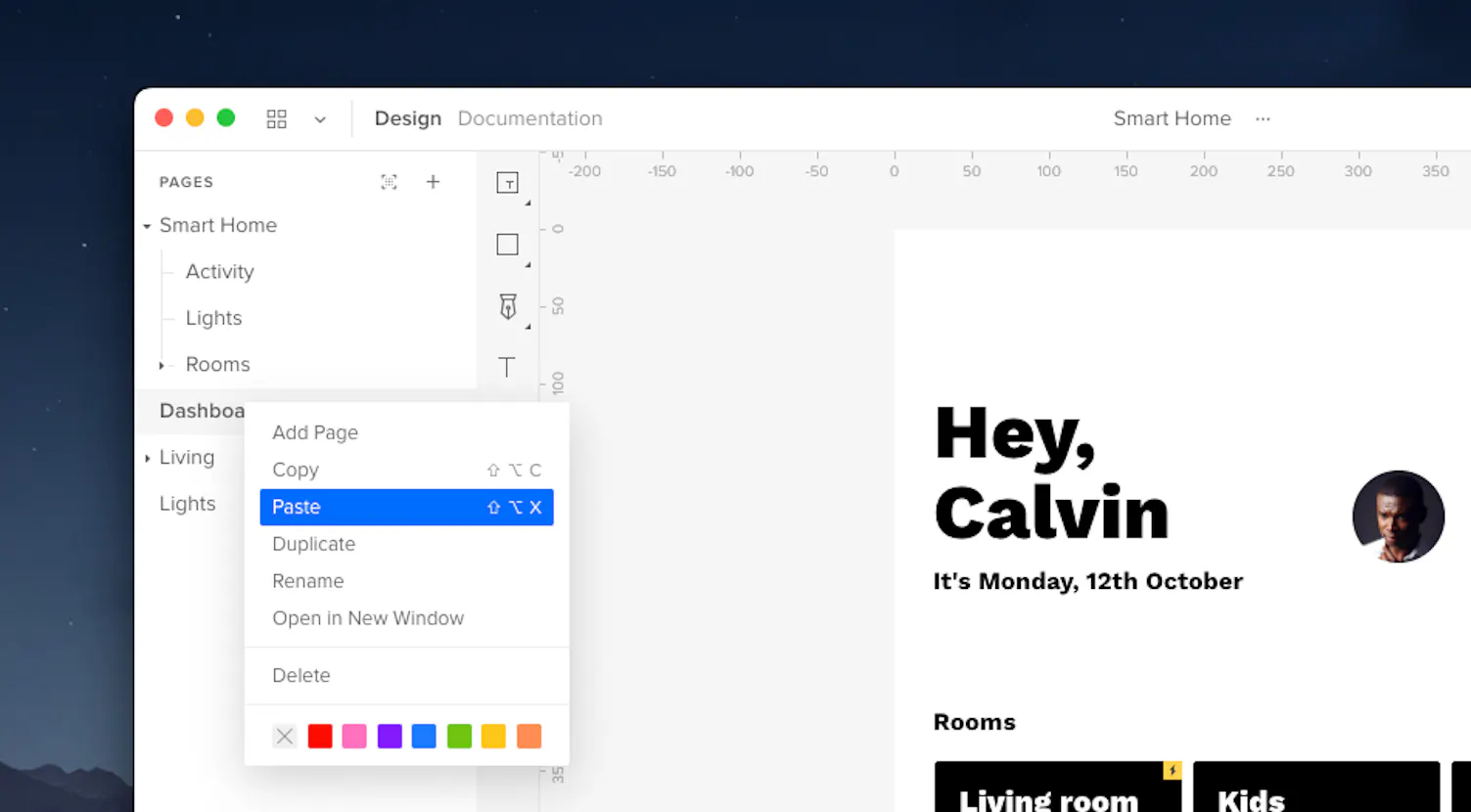The image size is (1471, 812).
Task: Select the Rooms section heading on canvas
Action: pyautogui.click(x=974, y=722)
